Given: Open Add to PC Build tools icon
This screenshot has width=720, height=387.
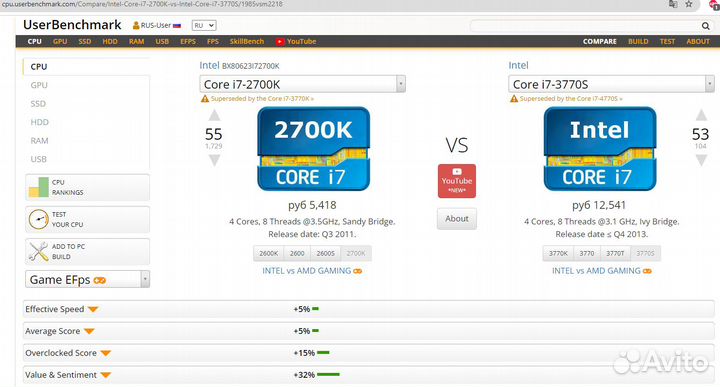Looking at the screenshot, I should point(39,252).
